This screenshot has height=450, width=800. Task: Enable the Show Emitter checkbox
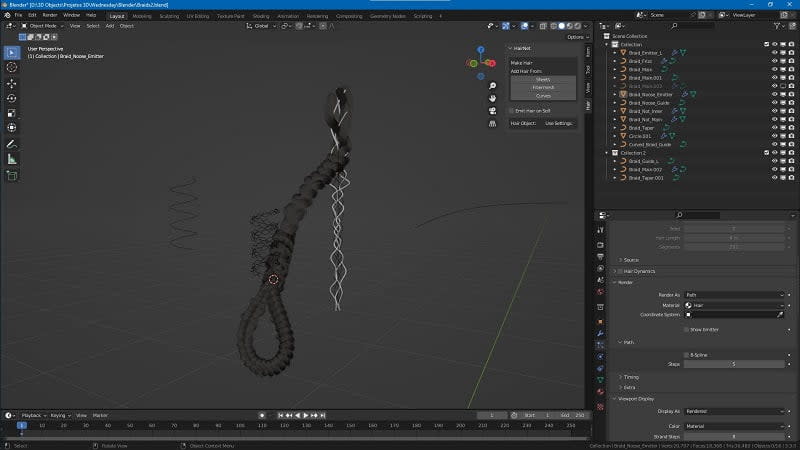687,329
